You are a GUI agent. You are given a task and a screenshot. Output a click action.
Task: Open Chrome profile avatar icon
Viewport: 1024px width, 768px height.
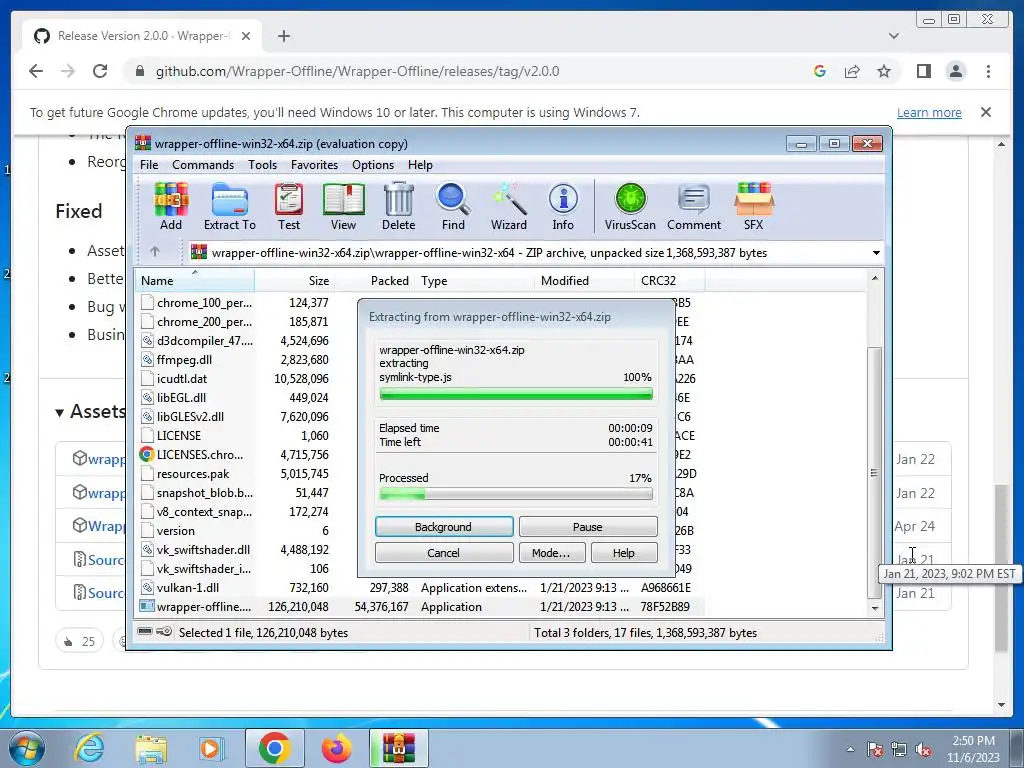956,71
